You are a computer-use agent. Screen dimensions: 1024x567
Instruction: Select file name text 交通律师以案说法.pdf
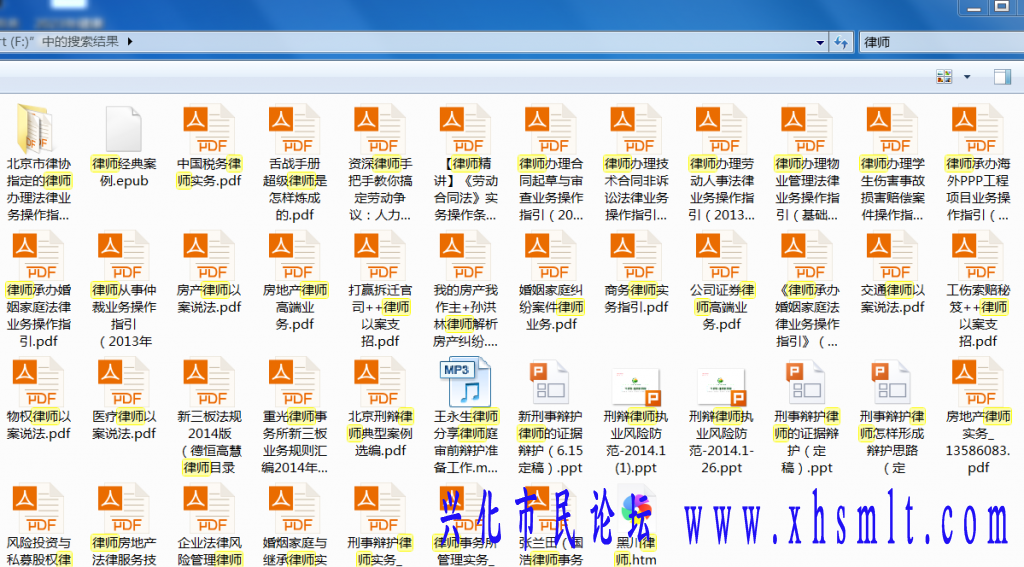pos(893,299)
